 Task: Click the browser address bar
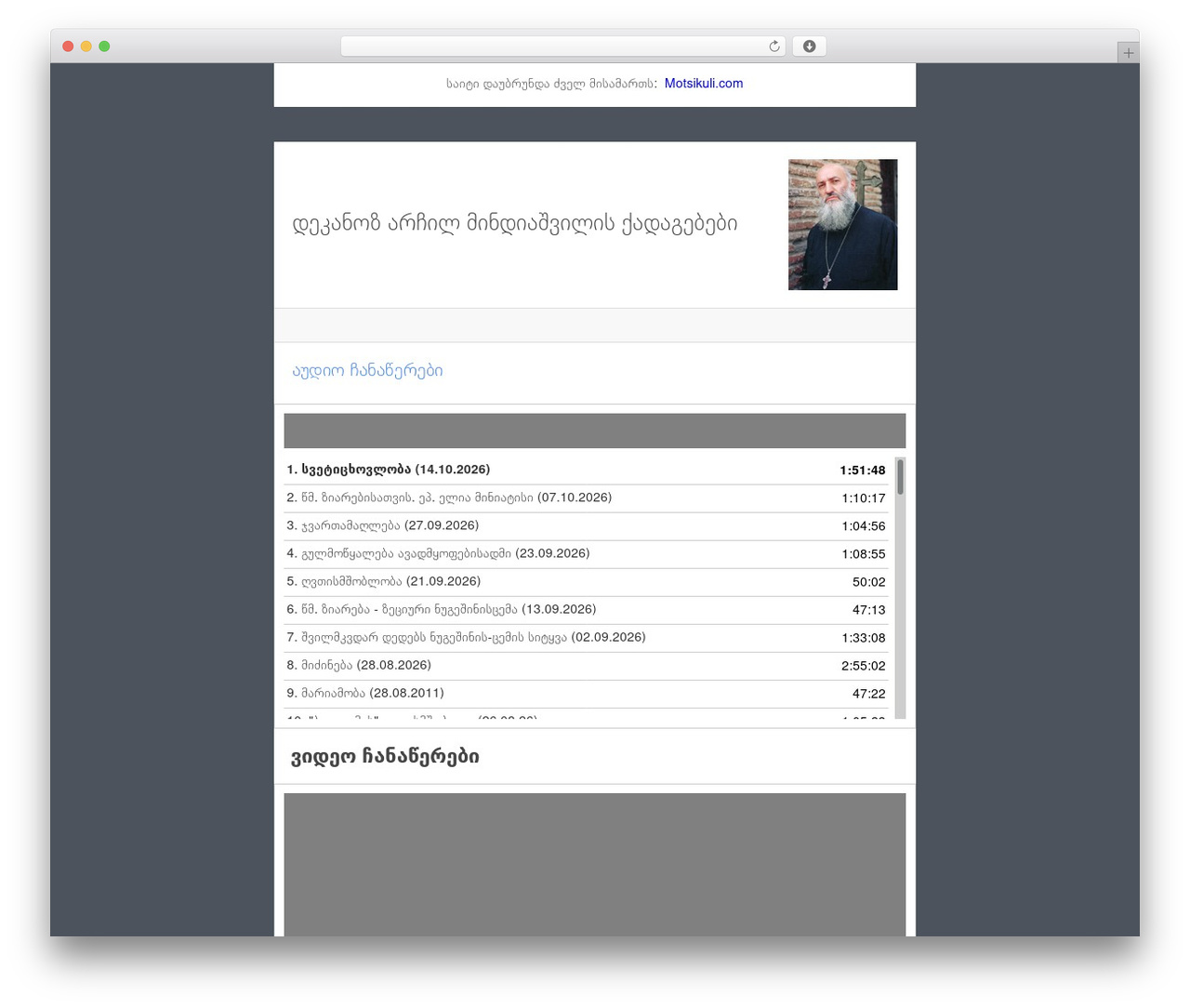click(562, 46)
